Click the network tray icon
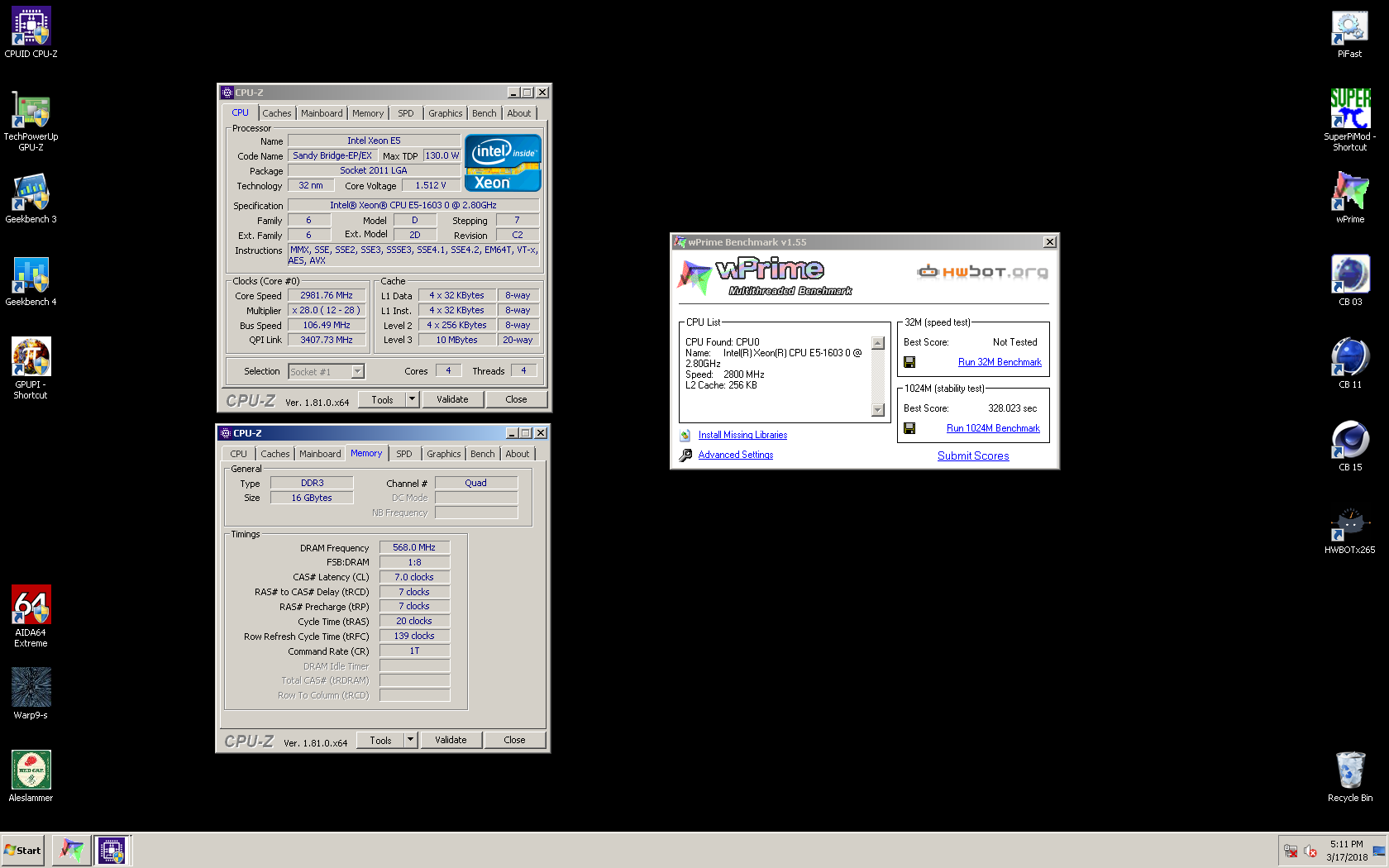 click(1290, 851)
